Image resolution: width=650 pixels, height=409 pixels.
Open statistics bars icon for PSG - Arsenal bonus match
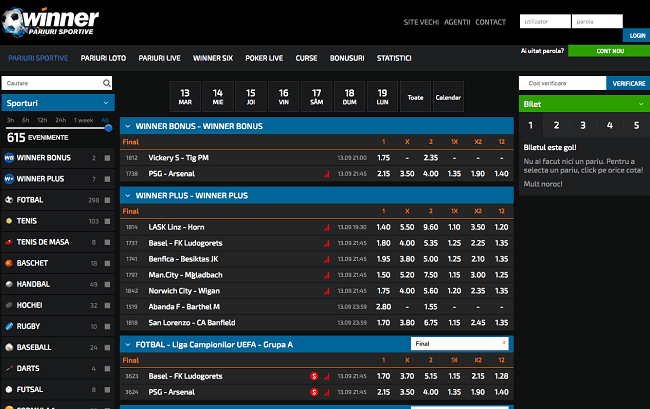(326, 173)
